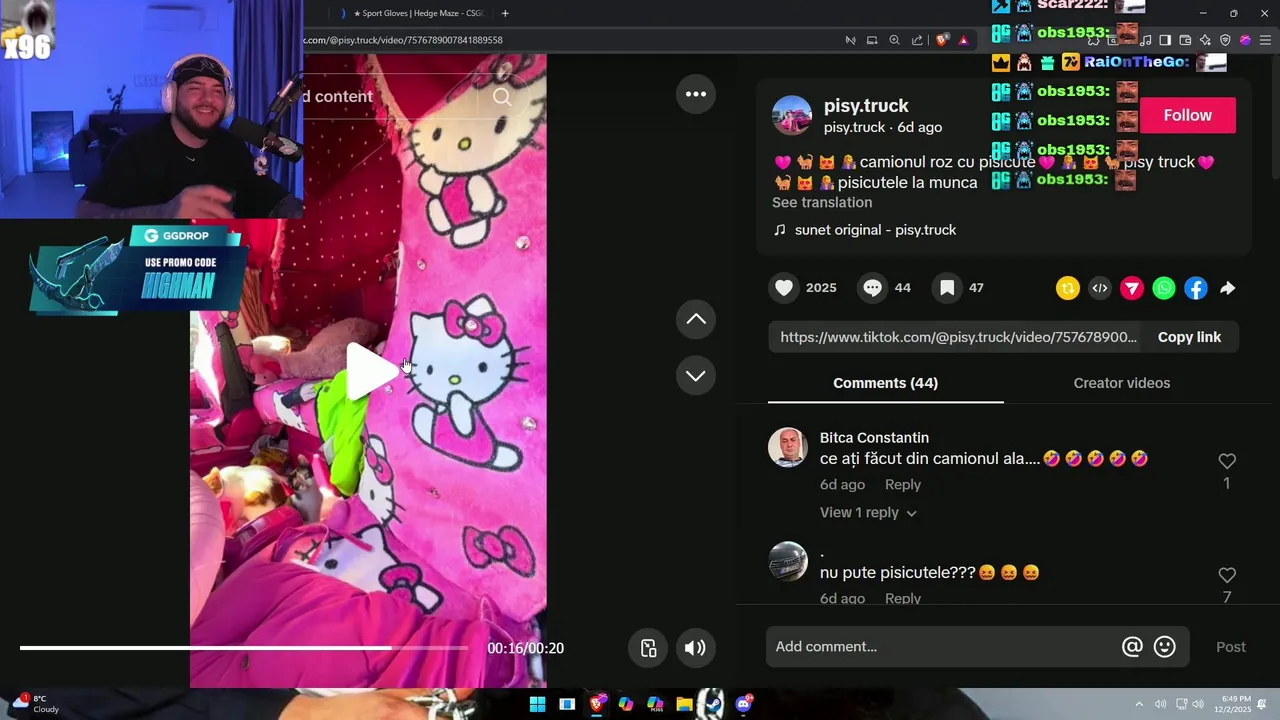Click the zoom magnifier icon in address bar

pos(894,40)
